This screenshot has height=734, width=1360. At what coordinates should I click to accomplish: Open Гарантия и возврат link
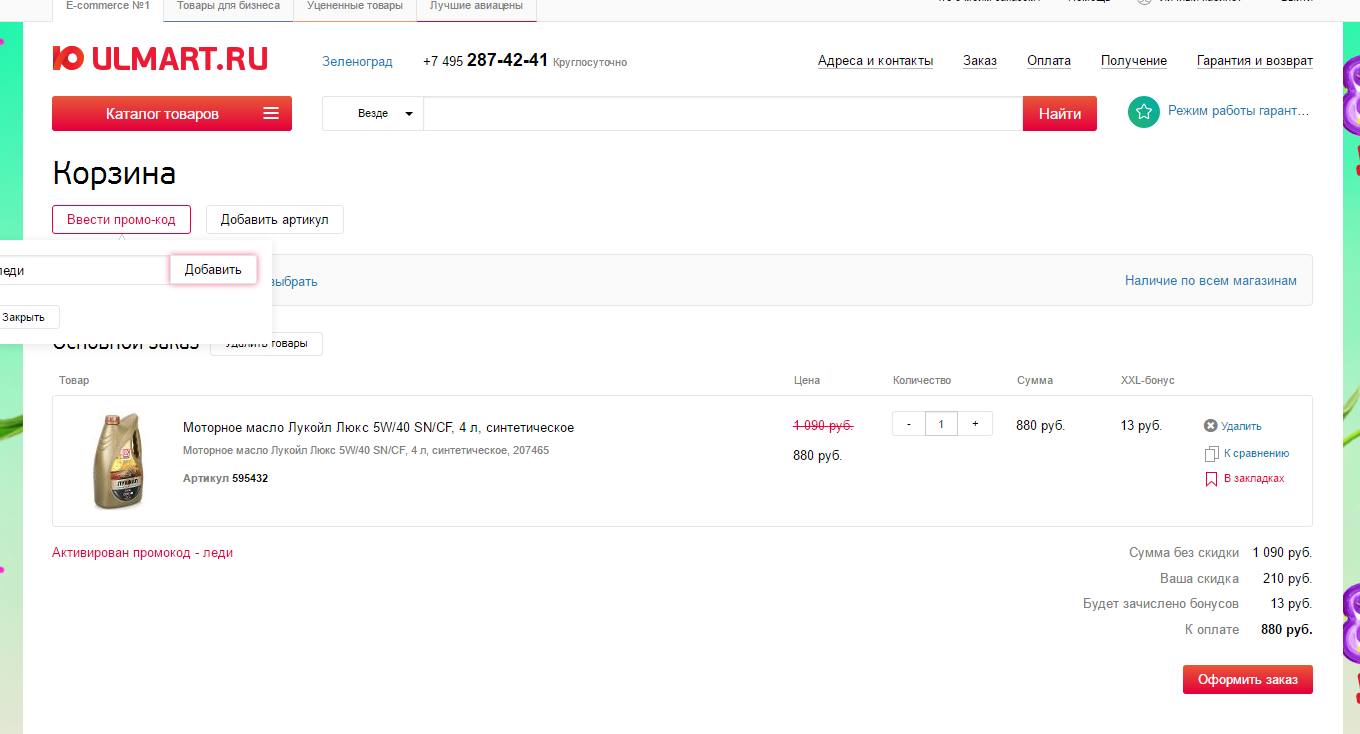coord(1255,61)
